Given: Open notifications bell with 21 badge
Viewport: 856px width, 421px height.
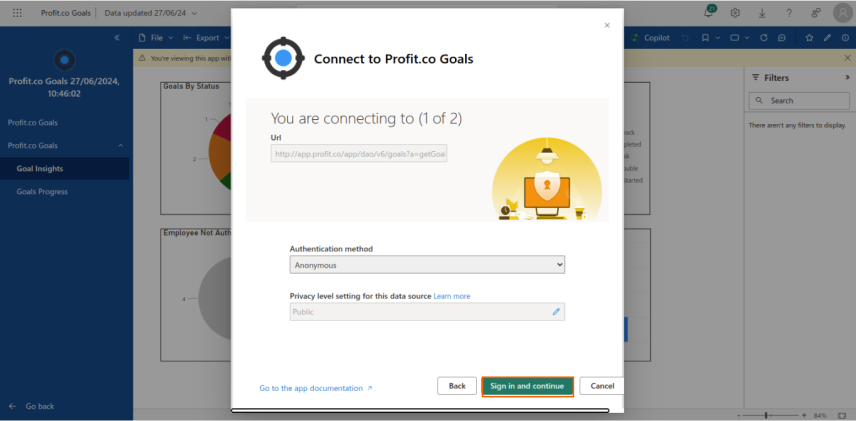Looking at the screenshot, I should tap(709, 12).
